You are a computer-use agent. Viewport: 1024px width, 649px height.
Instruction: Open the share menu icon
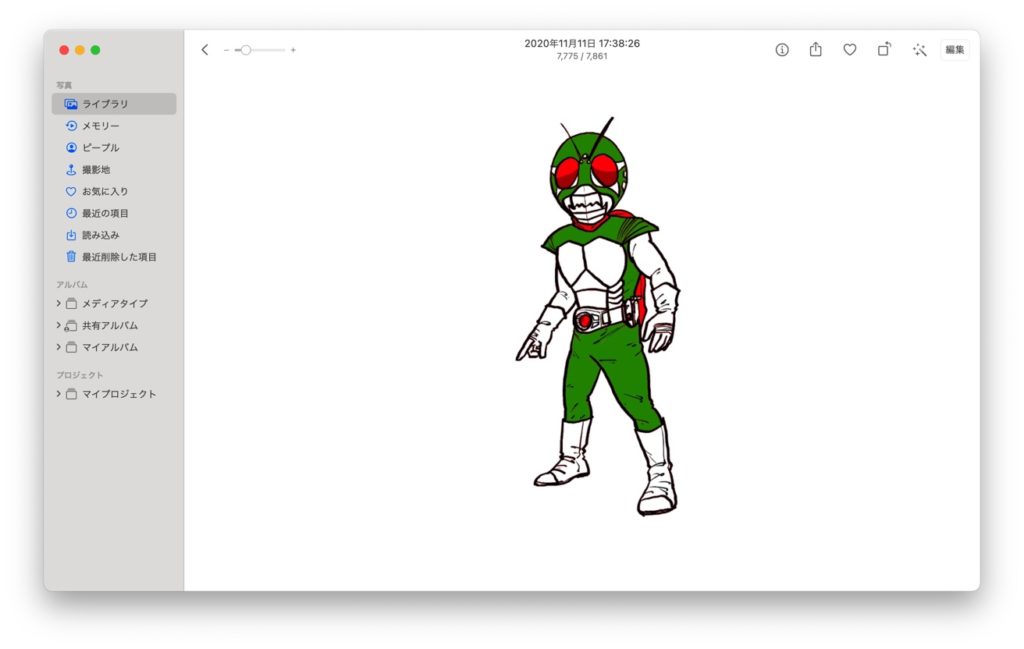click(x=816, y=50)
